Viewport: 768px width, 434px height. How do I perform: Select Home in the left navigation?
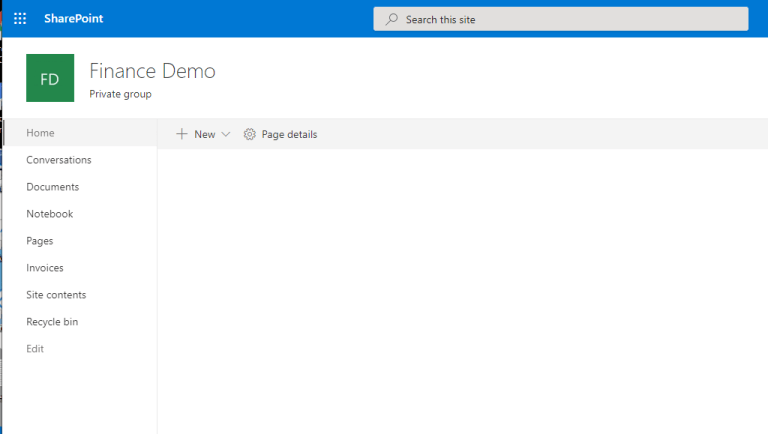(x=41, y=133)
